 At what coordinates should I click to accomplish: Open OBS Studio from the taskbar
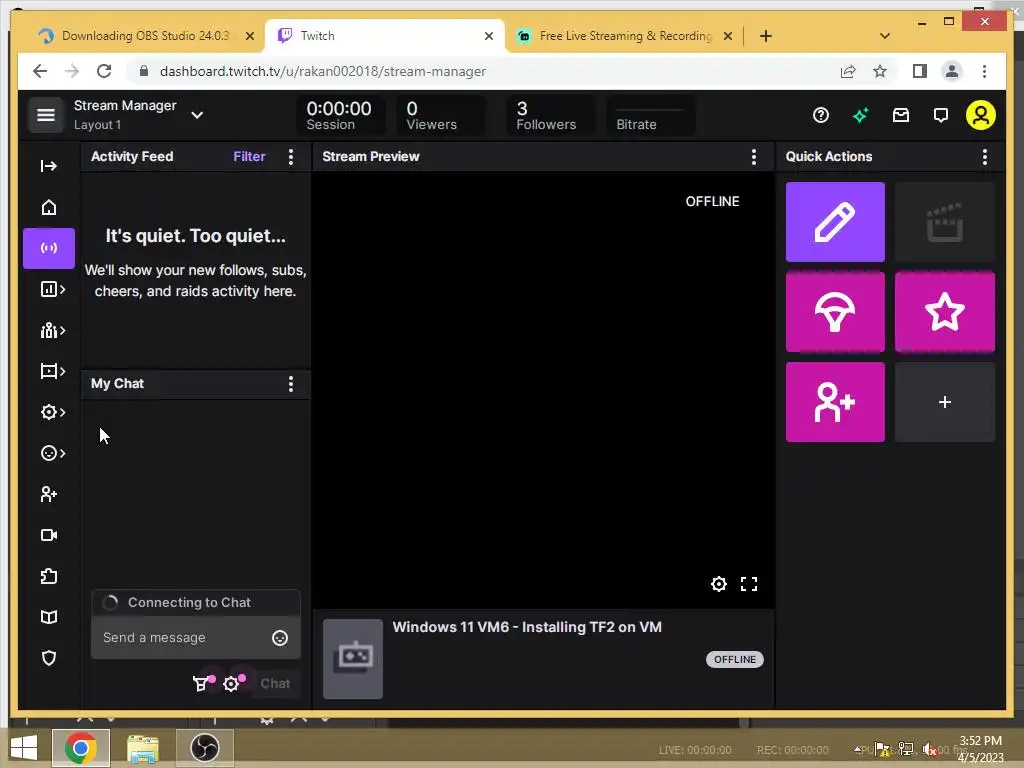204,748
